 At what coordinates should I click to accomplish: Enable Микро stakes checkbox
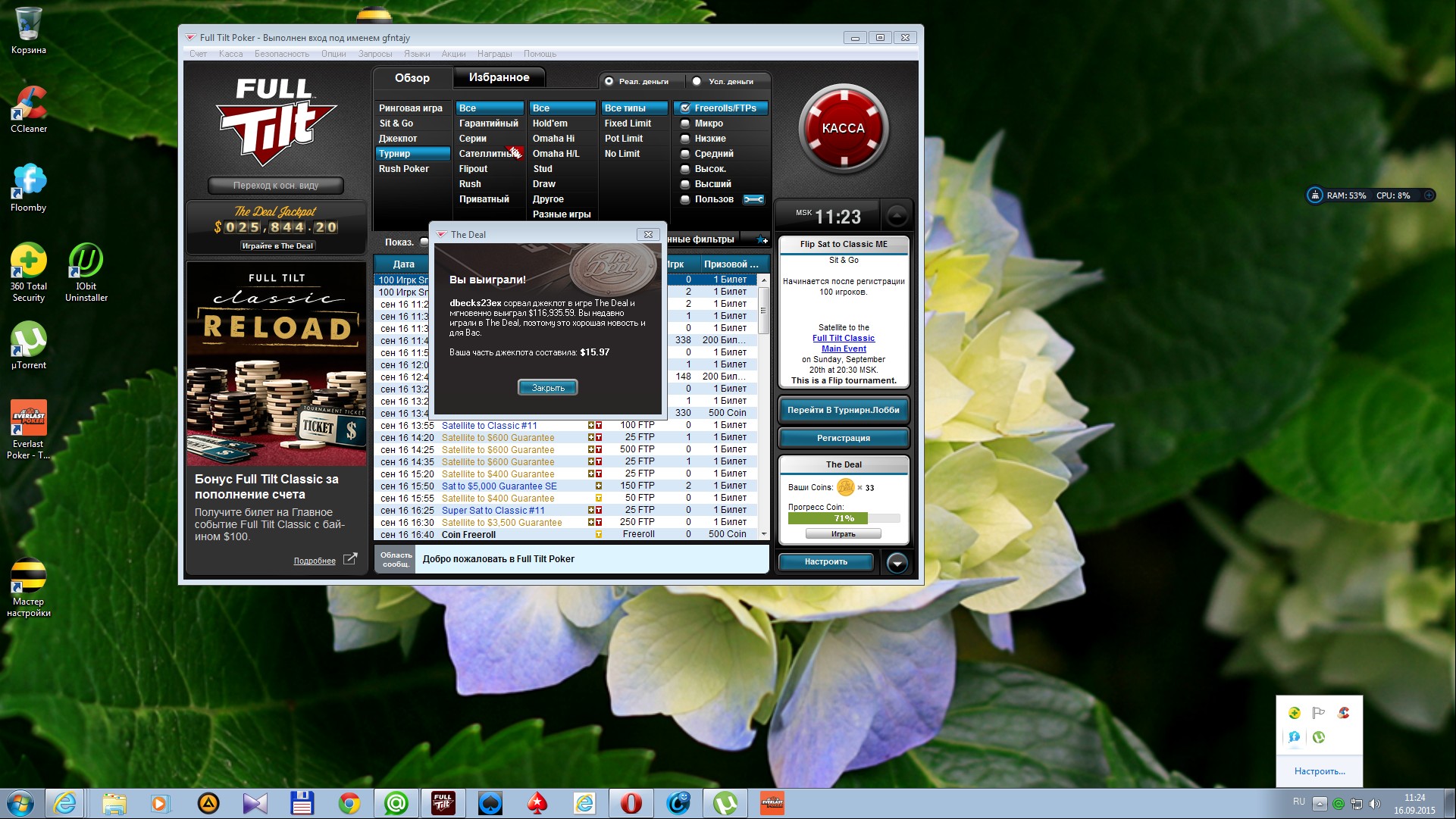tap(685, 123)
